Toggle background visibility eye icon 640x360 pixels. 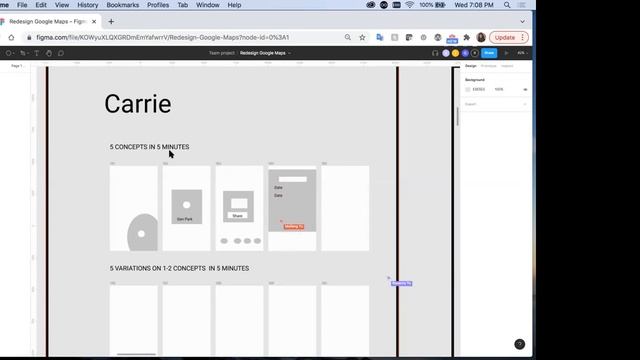(525, 89)
